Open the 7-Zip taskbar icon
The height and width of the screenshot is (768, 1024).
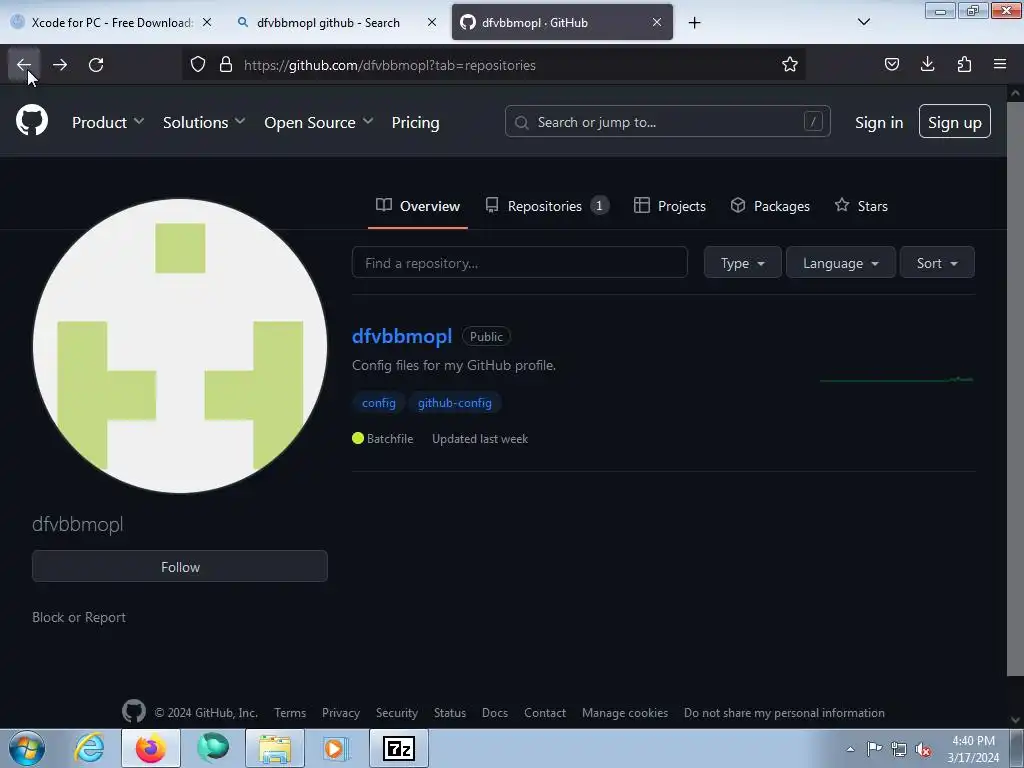398,748
